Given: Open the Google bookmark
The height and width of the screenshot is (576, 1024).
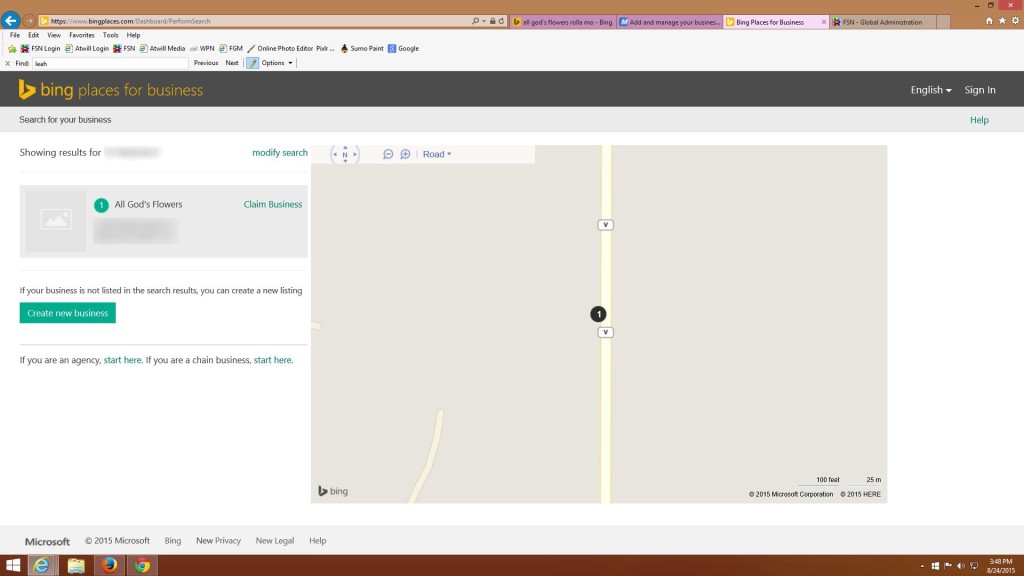Looking at the screenshot, I should (403, 48).
